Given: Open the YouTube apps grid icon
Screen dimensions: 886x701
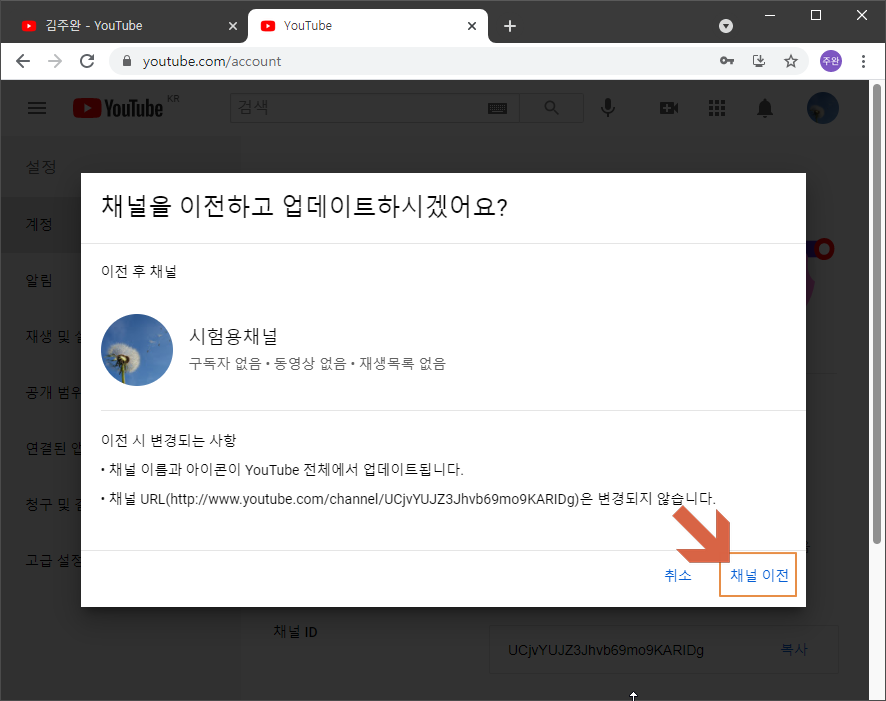Looking at the screenshot, I should coord(716,108).
